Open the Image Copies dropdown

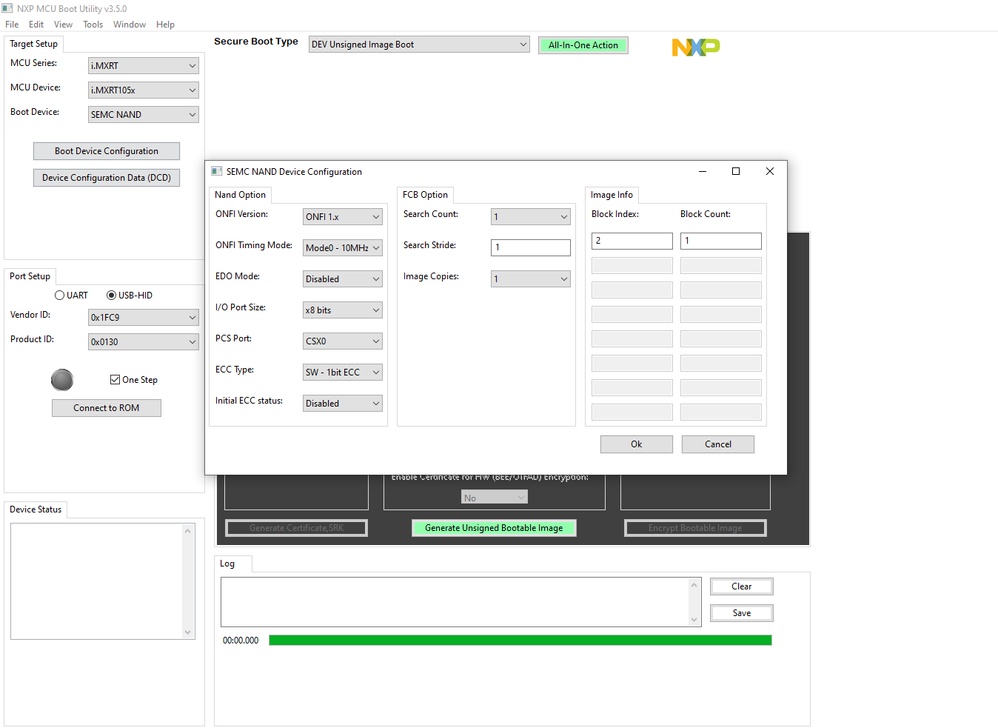[x=530, y=279]
